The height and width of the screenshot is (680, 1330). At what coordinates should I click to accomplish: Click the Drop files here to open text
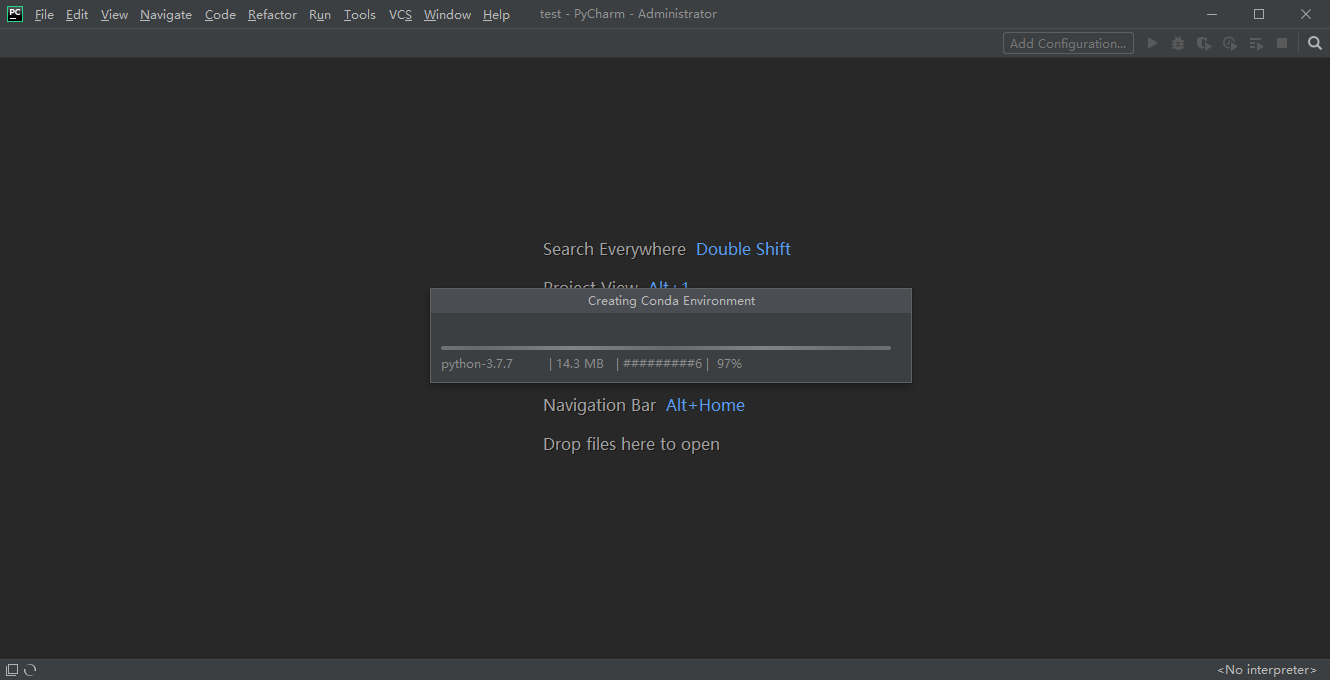point(631,444)
